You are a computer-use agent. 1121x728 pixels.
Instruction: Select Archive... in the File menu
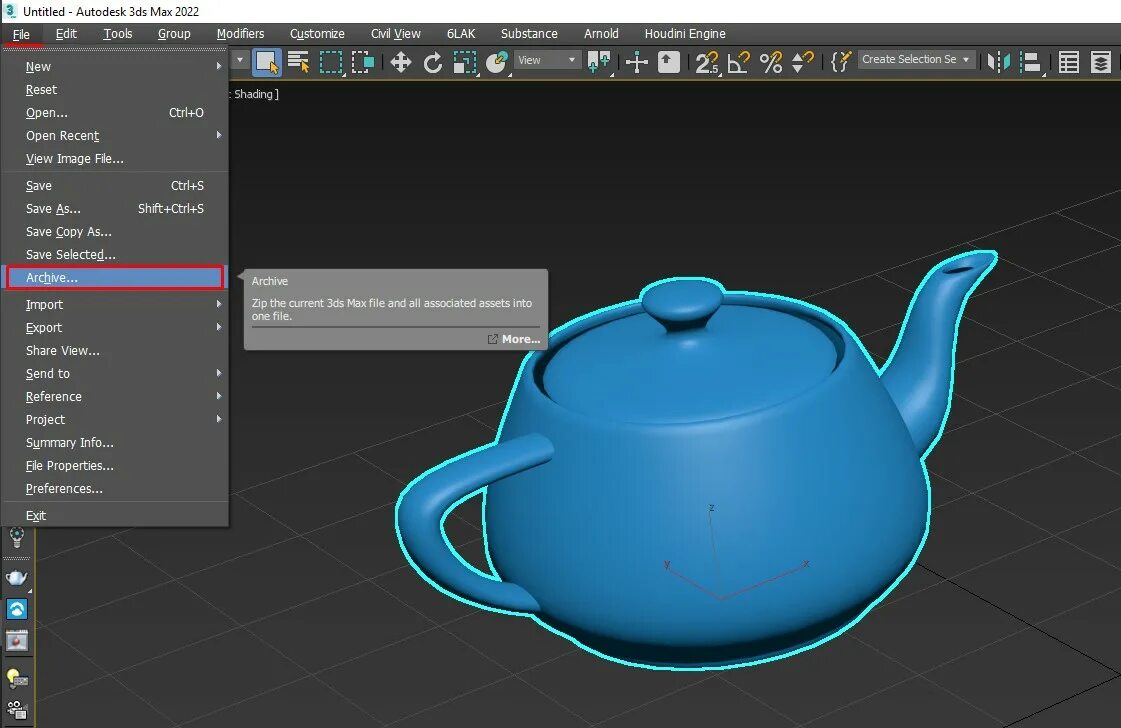115,277
